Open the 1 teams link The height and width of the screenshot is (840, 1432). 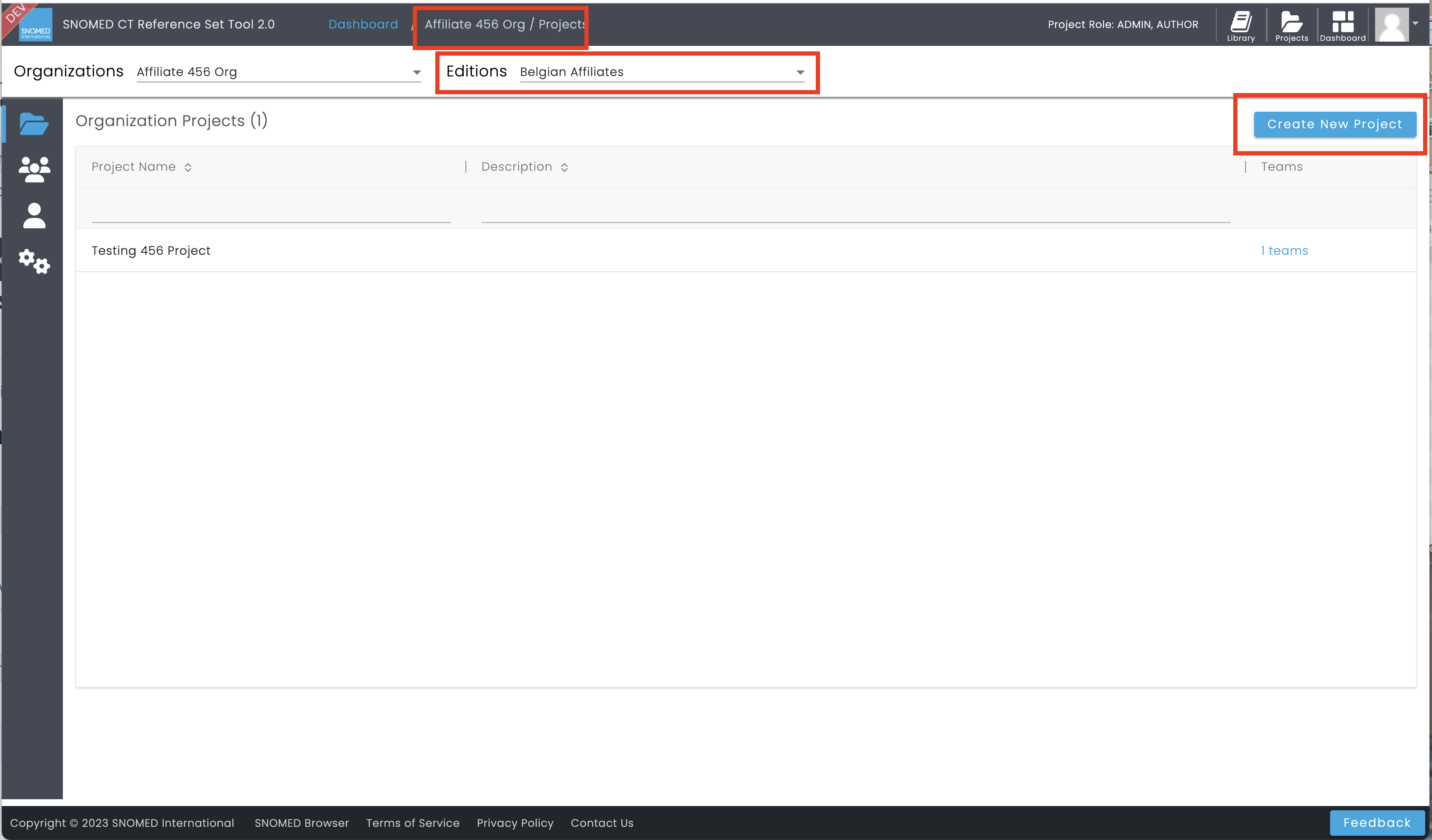1284,251
